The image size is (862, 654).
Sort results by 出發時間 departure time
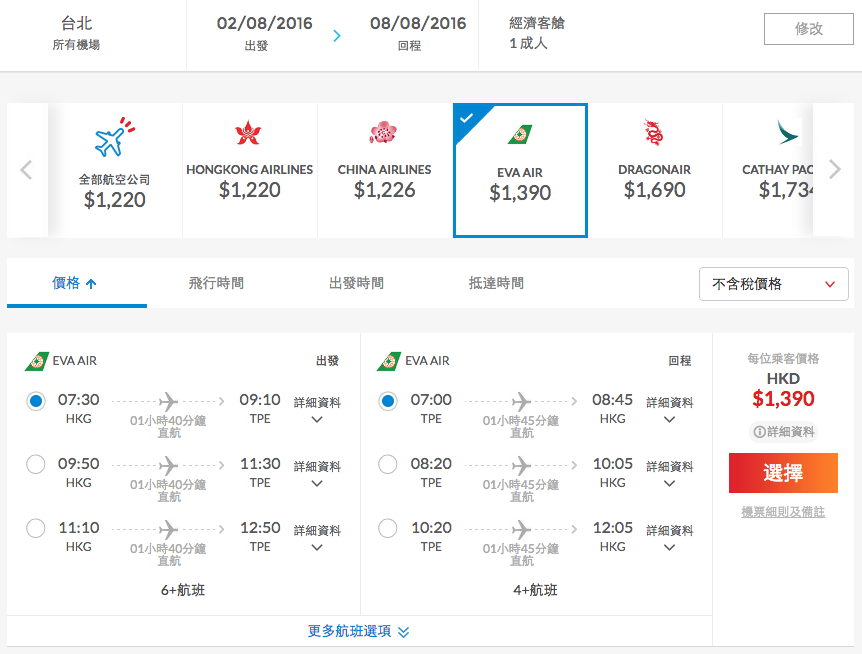(356, 283)
